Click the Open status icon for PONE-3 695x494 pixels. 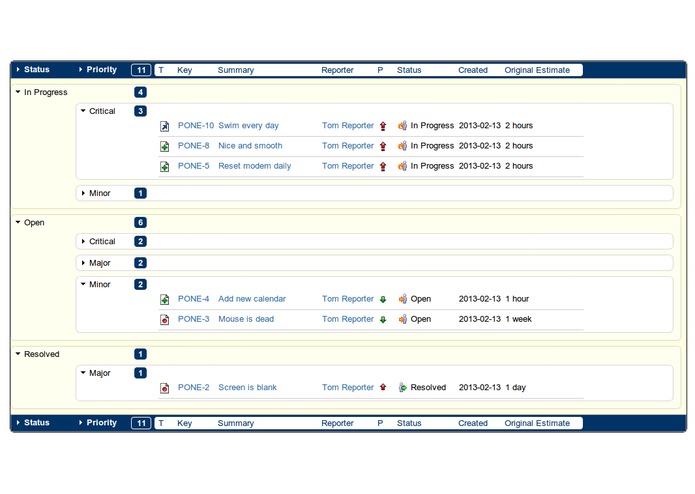coord(402,319)
